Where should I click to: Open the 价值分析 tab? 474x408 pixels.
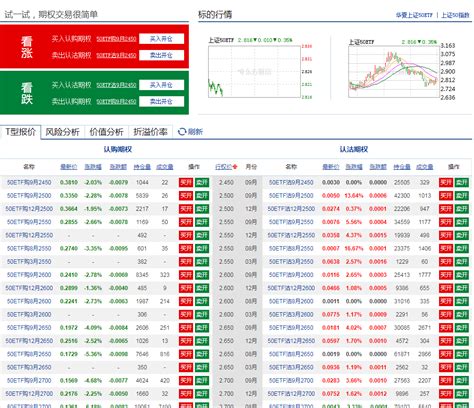[x=106, y=132]
